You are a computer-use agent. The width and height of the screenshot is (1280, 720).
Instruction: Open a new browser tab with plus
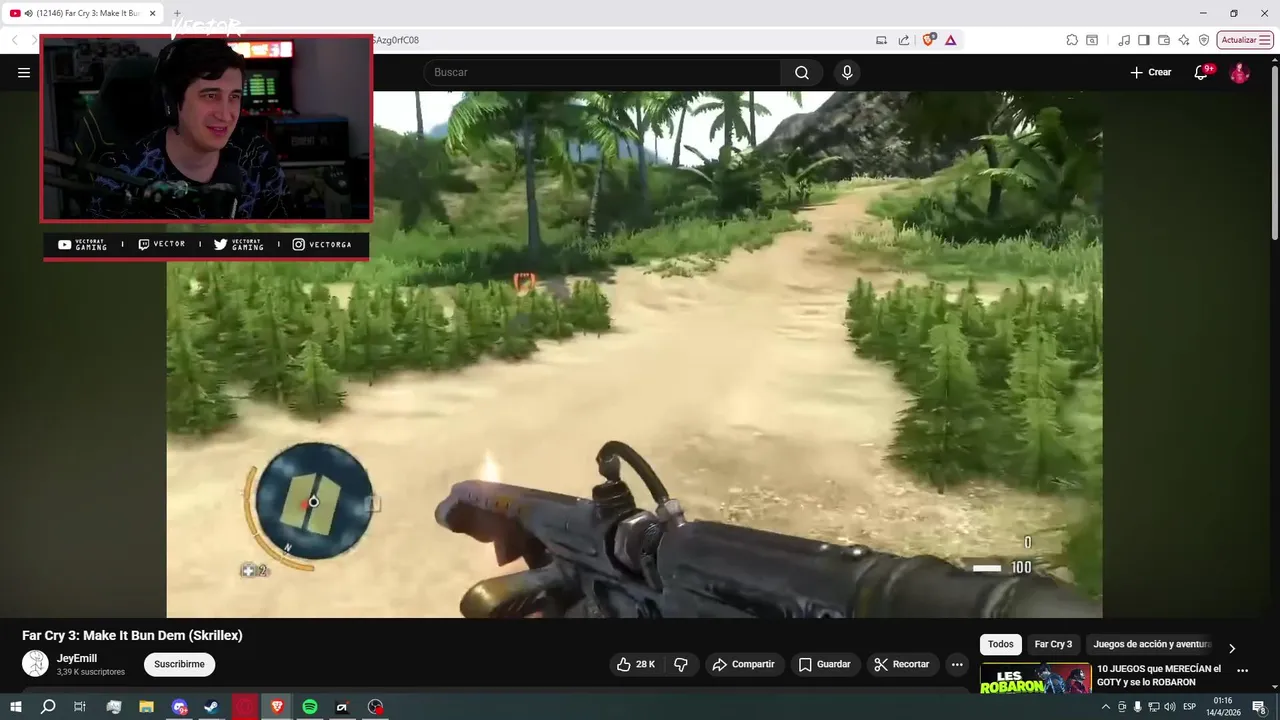[177, 13]
